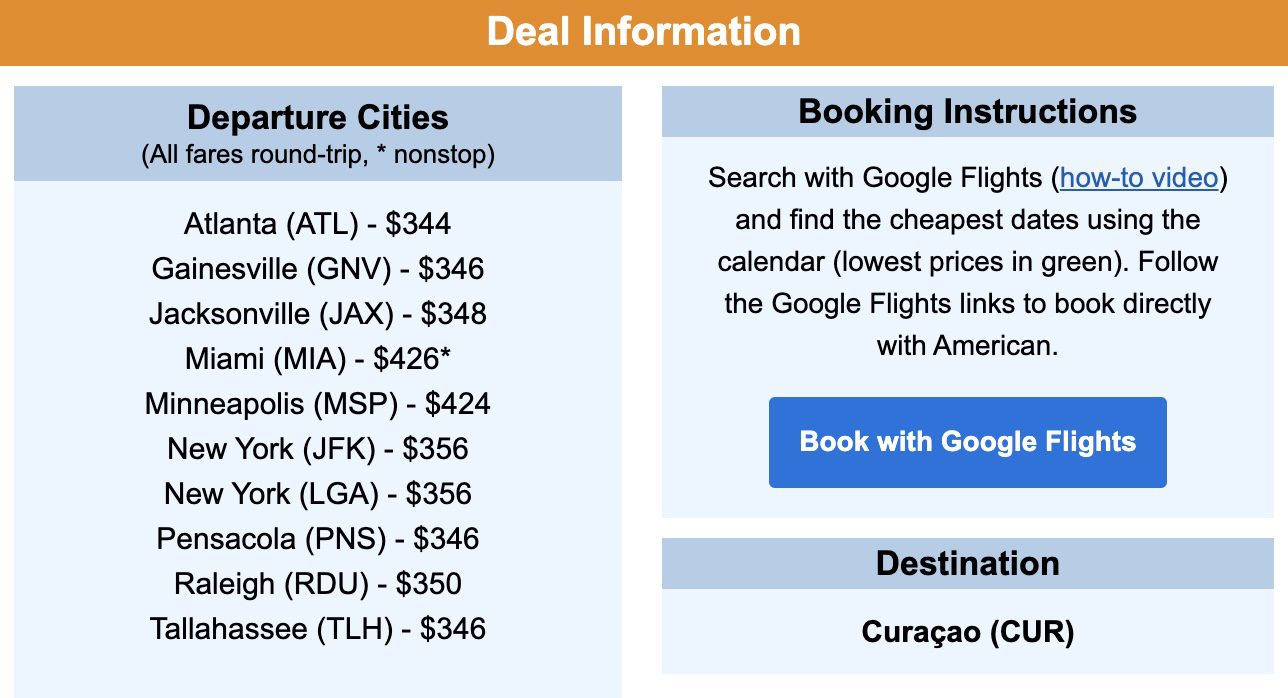Click the New York (JFK) $356 fare

pos(317,449)
